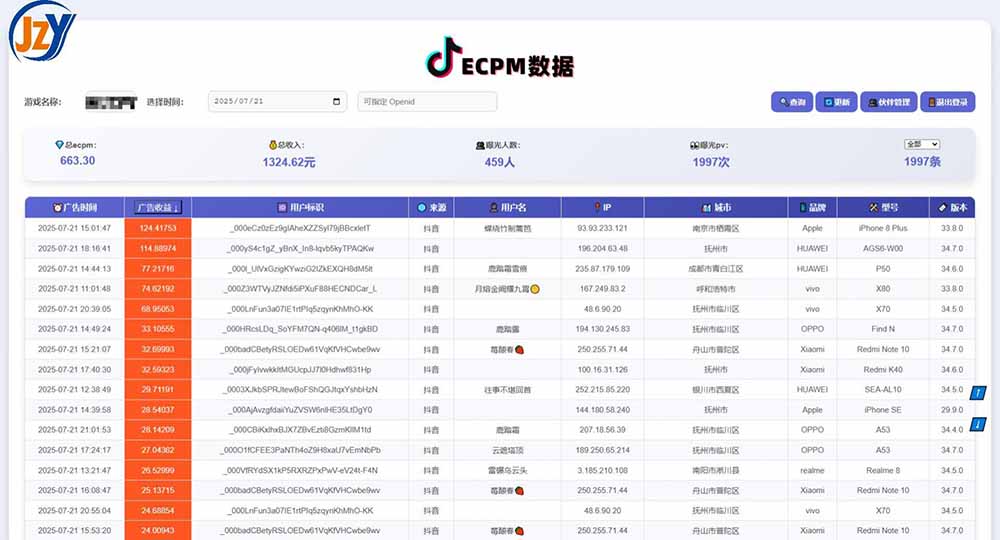Click the 城市 column header
This screenshot has width=1000, height=540.
pos(716,207)
